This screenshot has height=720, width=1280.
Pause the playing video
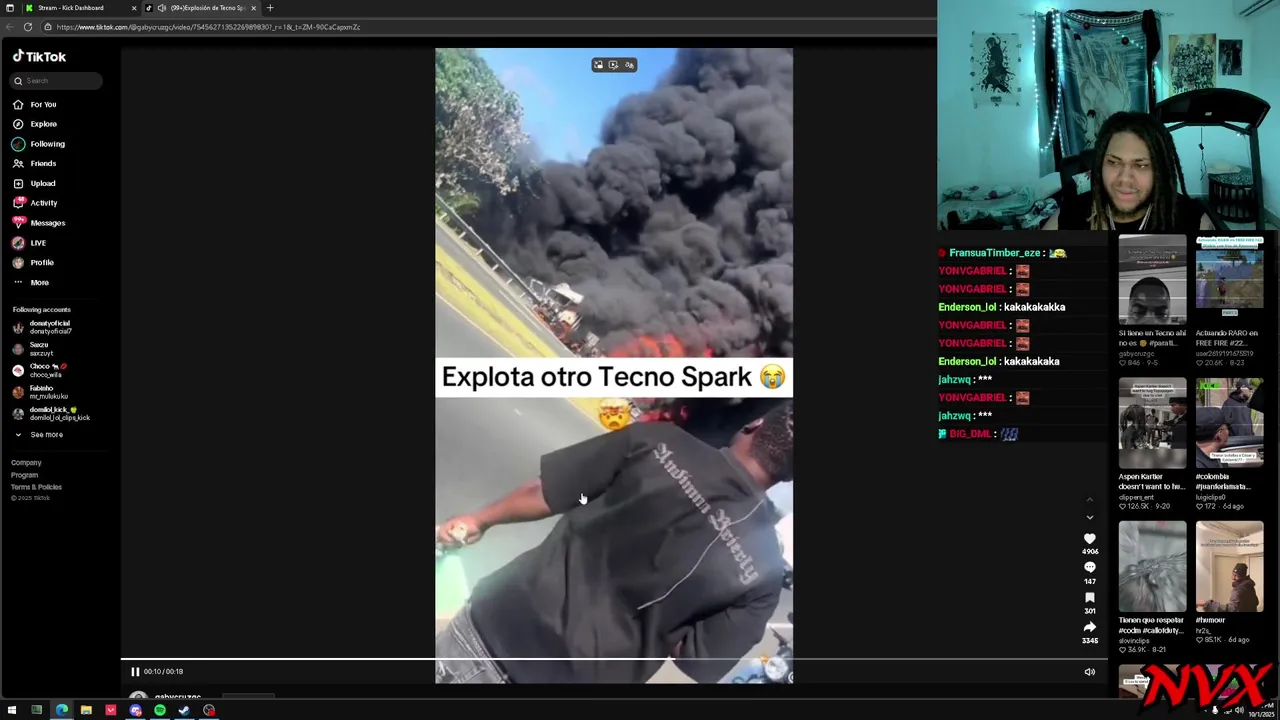click(x=135, y=672)
